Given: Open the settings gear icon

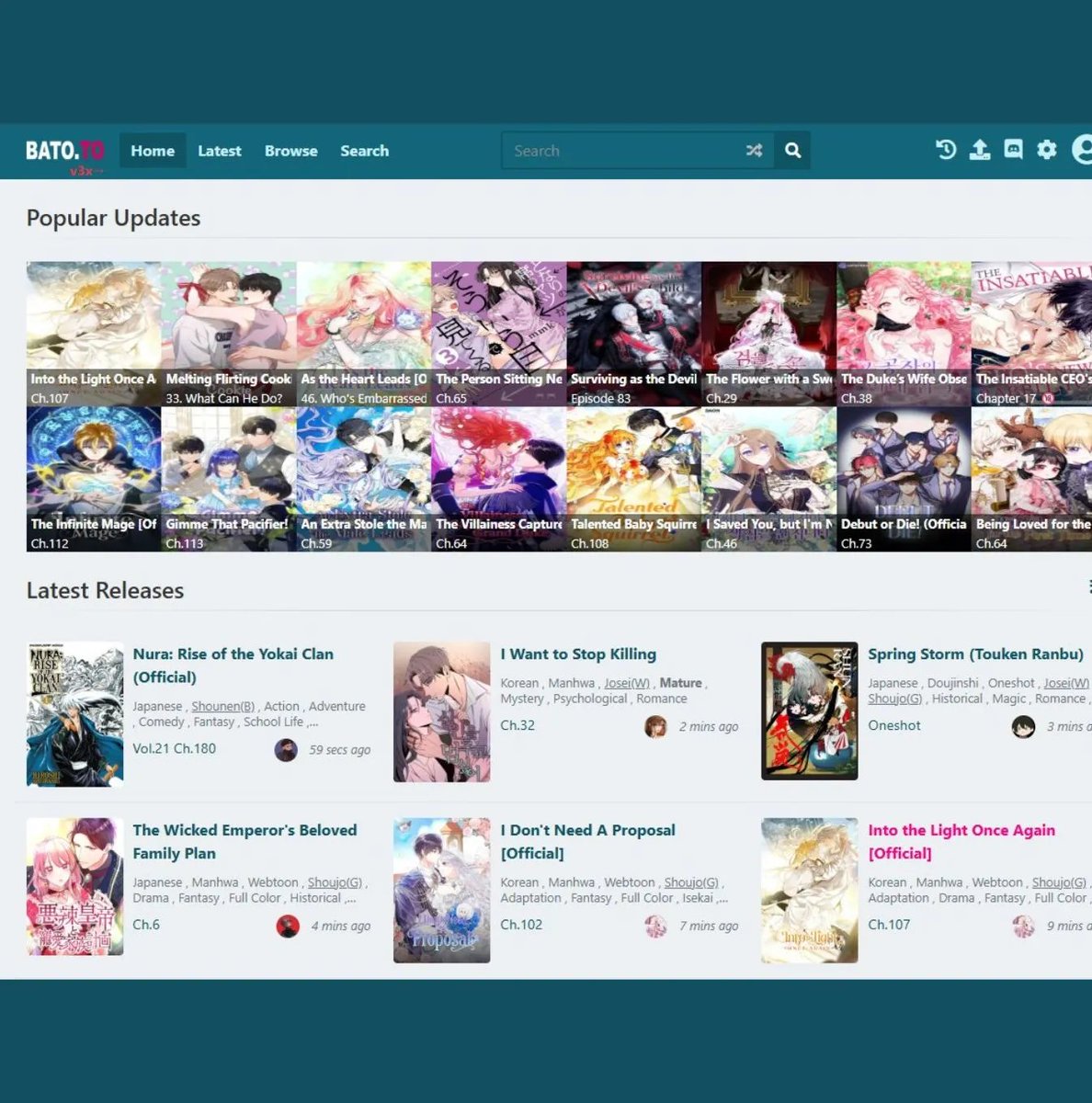Looking at the screenshot, I should tap(1047, 150).
